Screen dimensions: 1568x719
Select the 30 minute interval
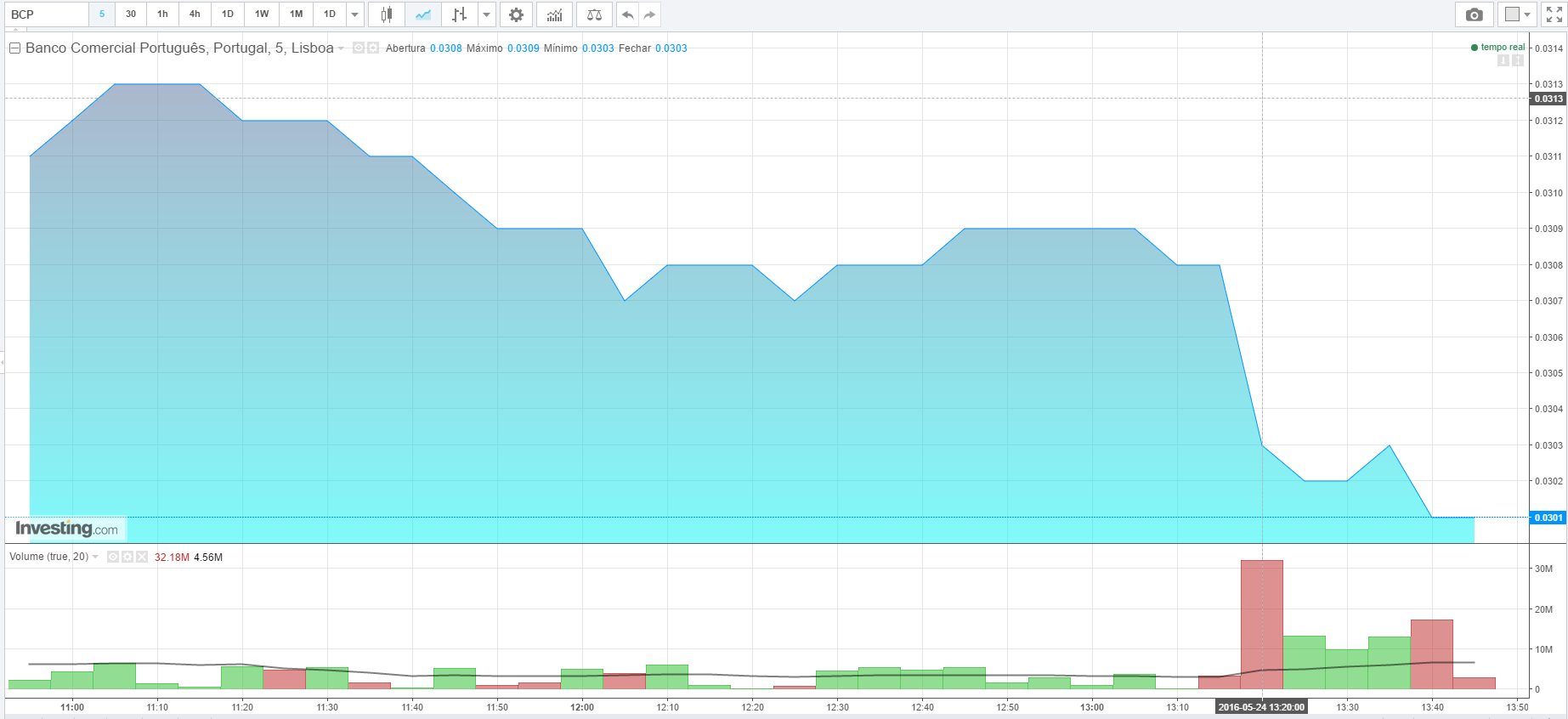[x=131, y=14]
